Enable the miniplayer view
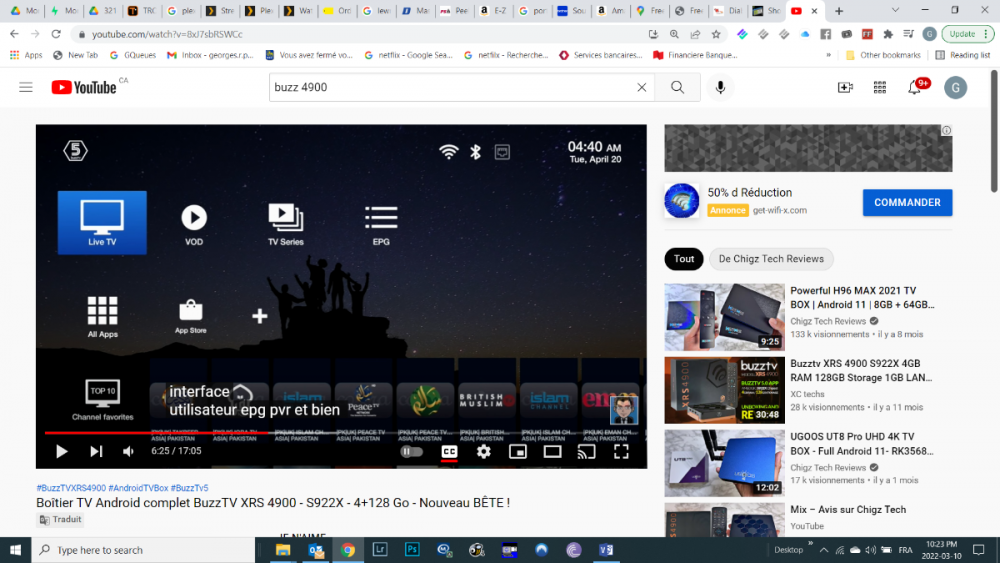Viewport: 1000px width, 563px height. click(x=518, y=451)
